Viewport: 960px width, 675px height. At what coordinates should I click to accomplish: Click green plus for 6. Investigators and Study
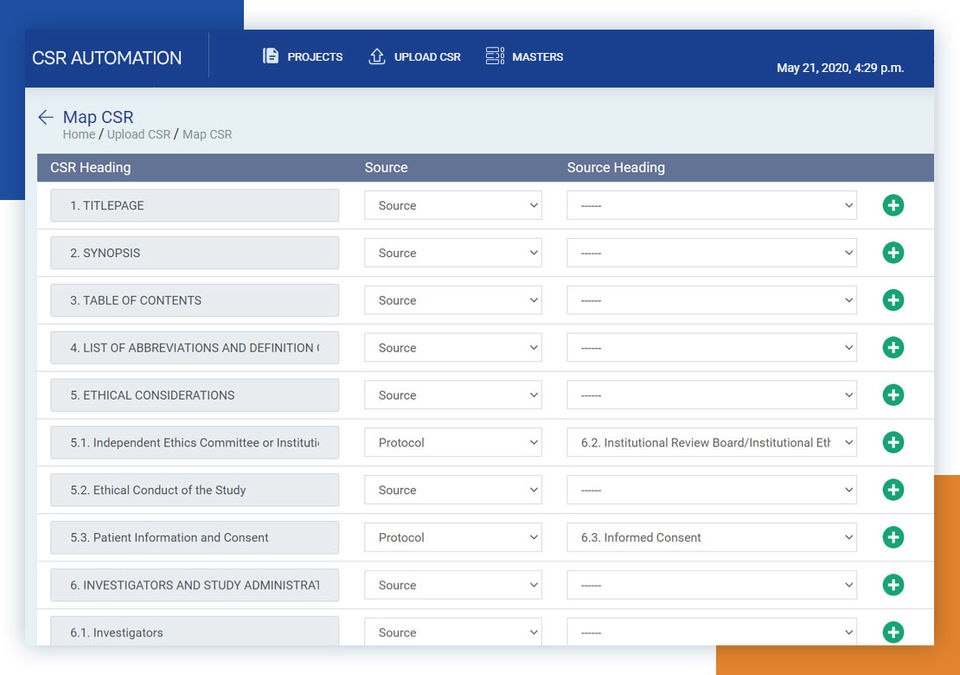(893, 585)
